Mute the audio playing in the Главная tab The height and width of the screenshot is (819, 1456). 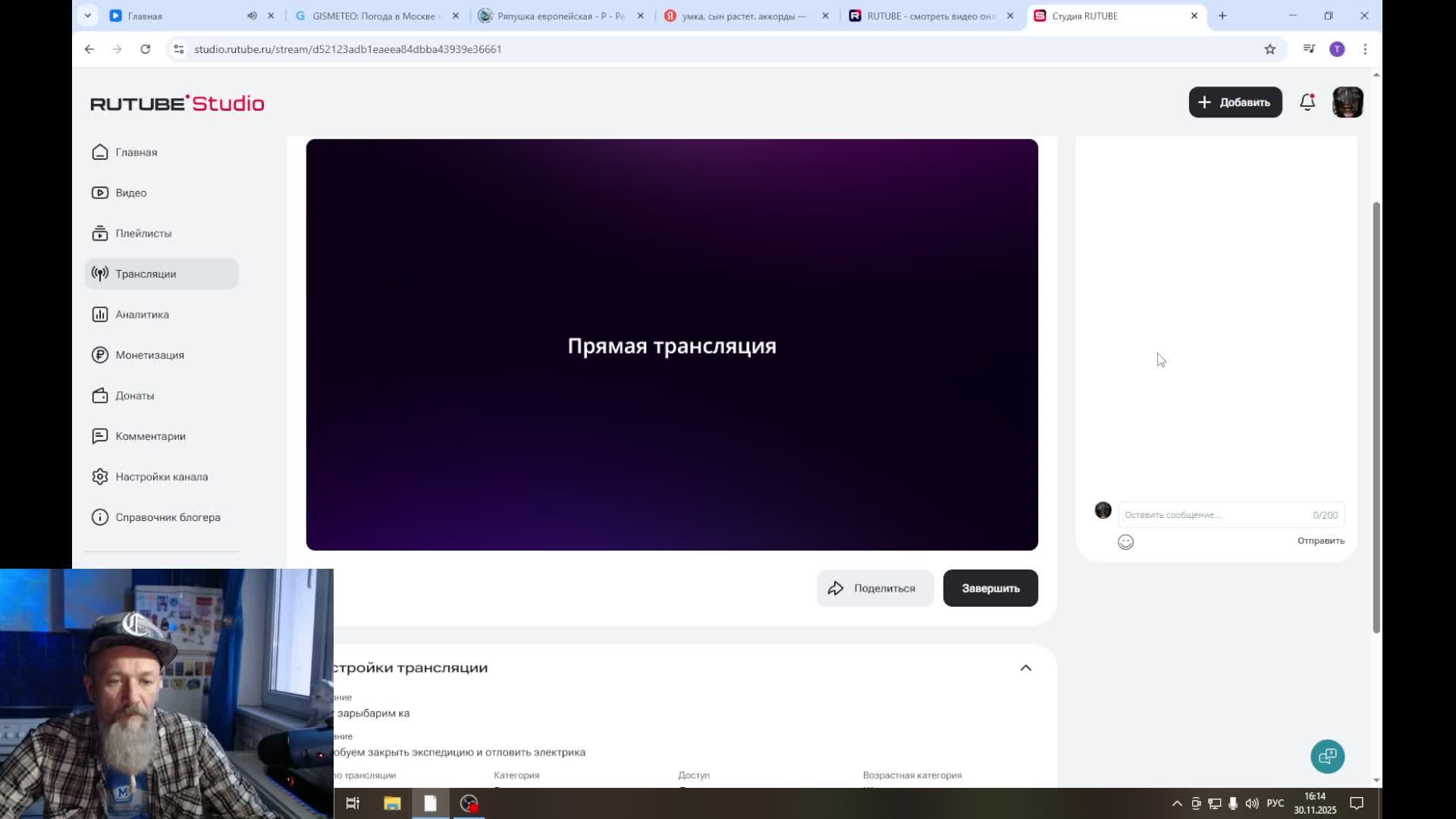[252, 16]
